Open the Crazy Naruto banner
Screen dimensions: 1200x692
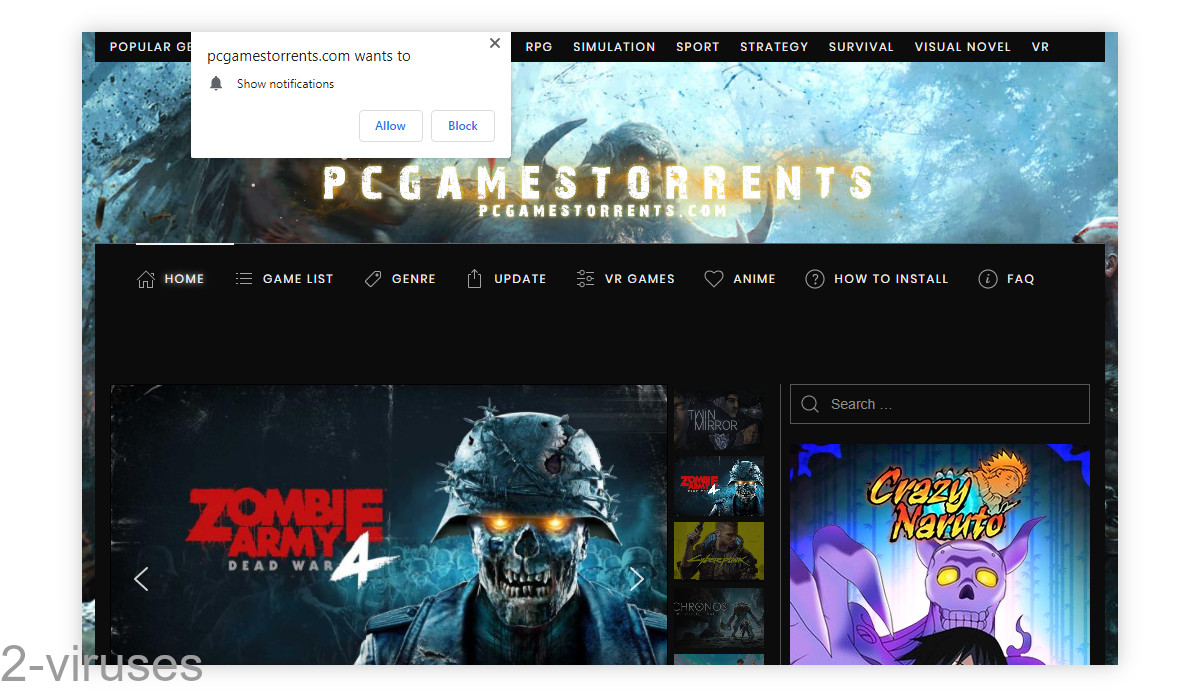click(x=940, y=555)
